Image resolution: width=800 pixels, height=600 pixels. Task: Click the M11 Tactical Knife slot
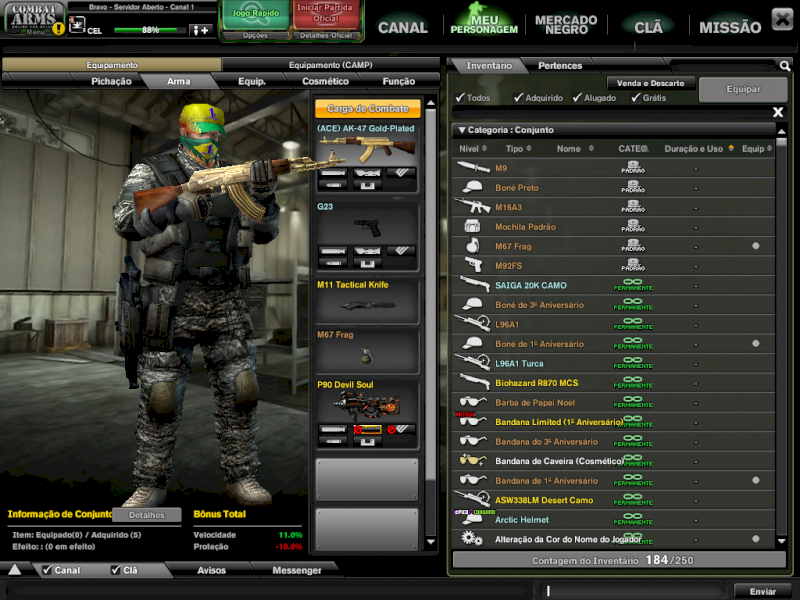click(x=367, y=301)
